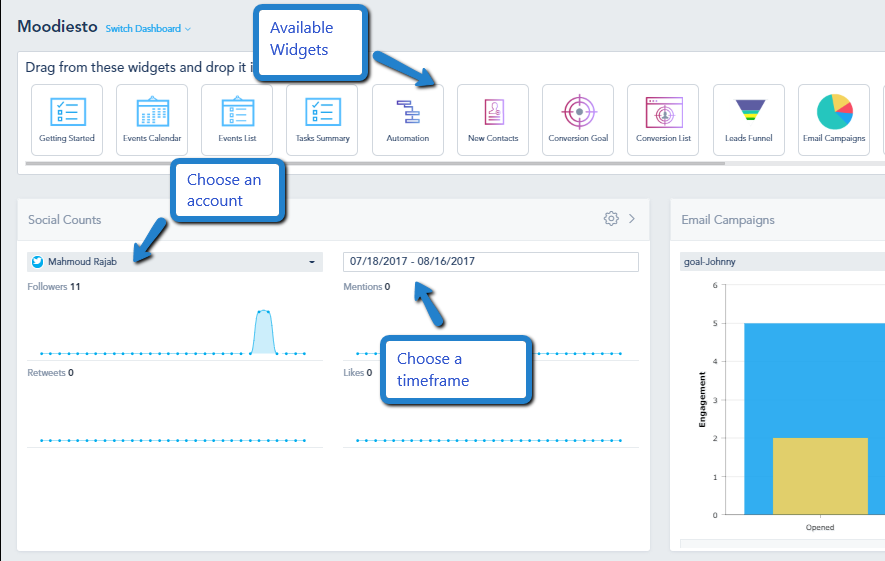Screen dimensions: 885x561
Task: Select the Conversion List widget
Action: pyautogui.click(x=663, y=120)
